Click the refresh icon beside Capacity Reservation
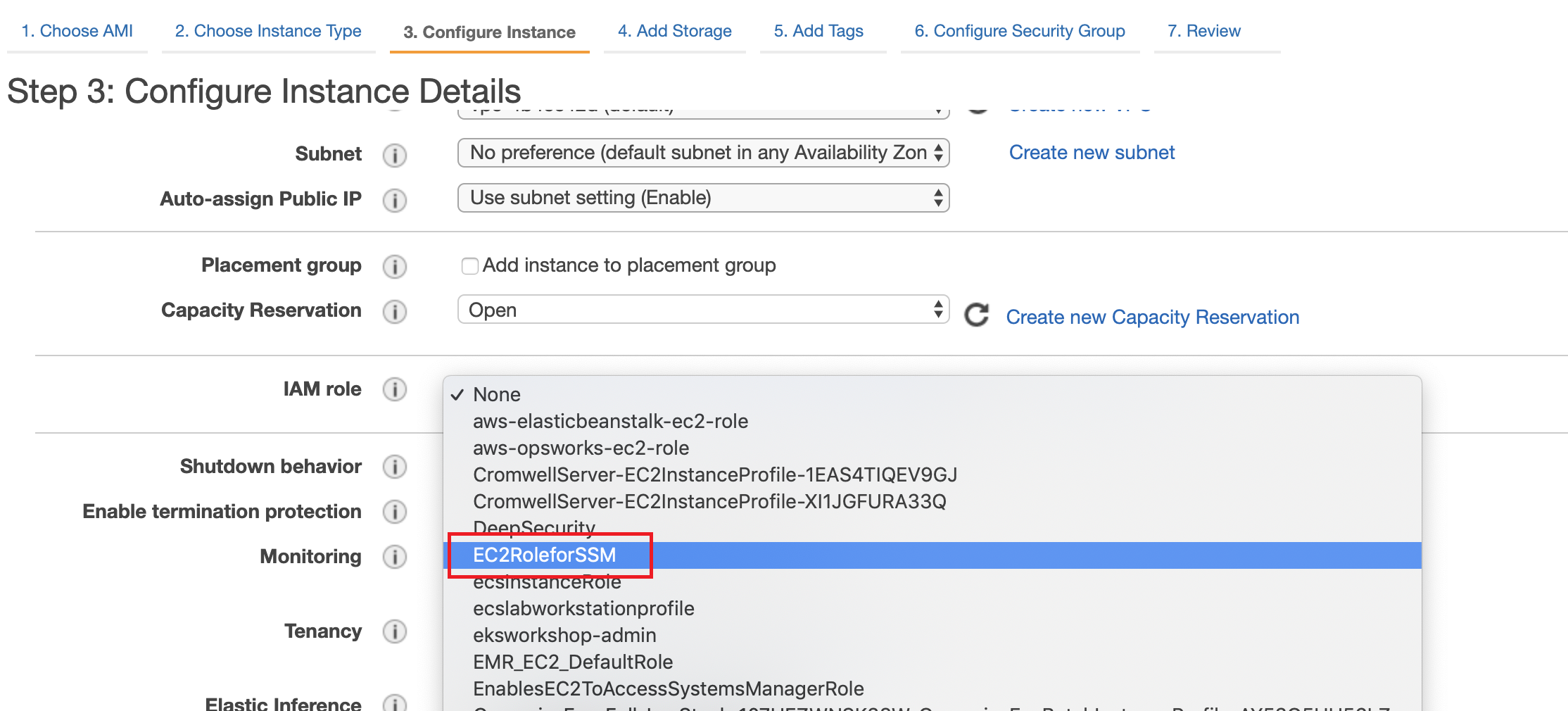Image resolution: width=1568 pixels, height=711 pixels. click(976, 315)
